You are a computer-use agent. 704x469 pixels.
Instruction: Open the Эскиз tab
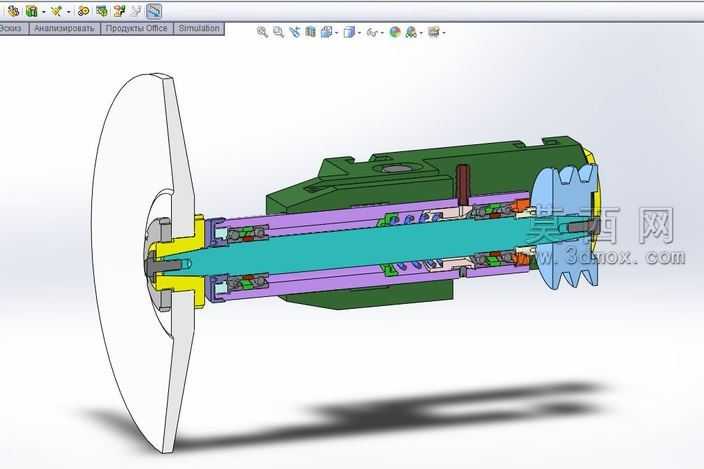[x=12, y=28]
